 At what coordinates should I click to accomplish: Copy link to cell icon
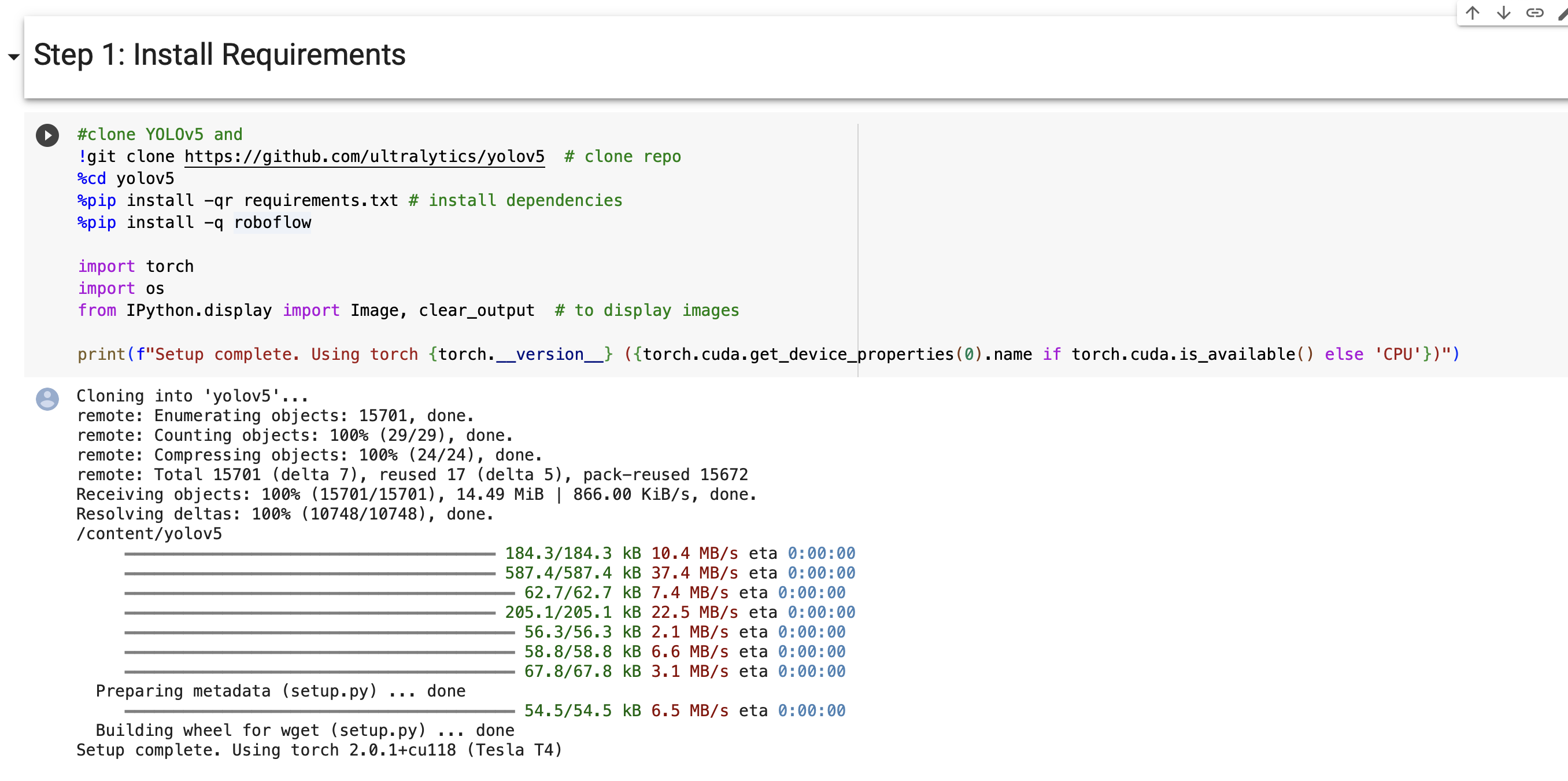coord(1534,13)
